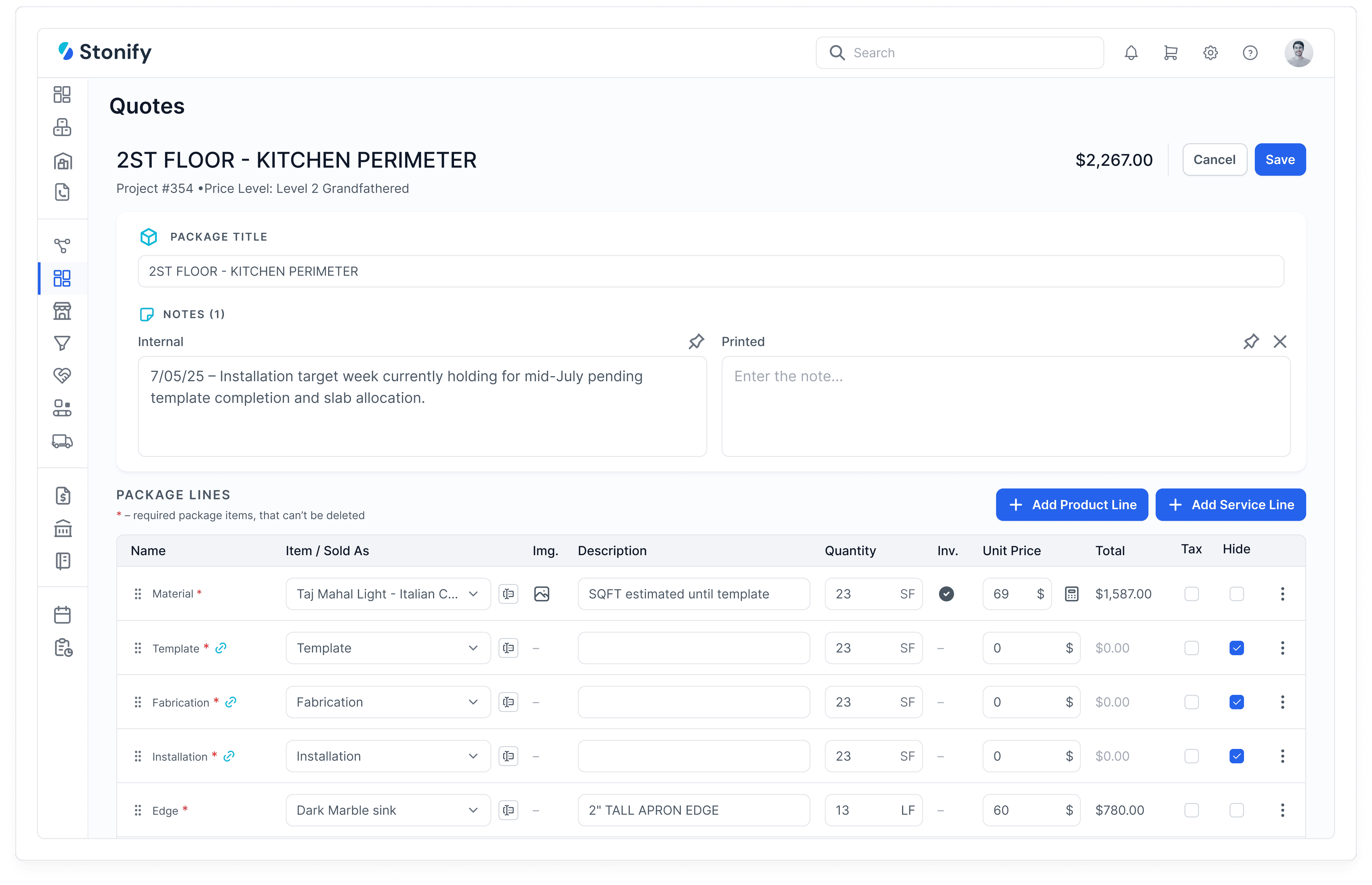This screenshot has width=1372, height=885.
Task: Click the Add Service Line button
Action: click(x=1230, y=505)
